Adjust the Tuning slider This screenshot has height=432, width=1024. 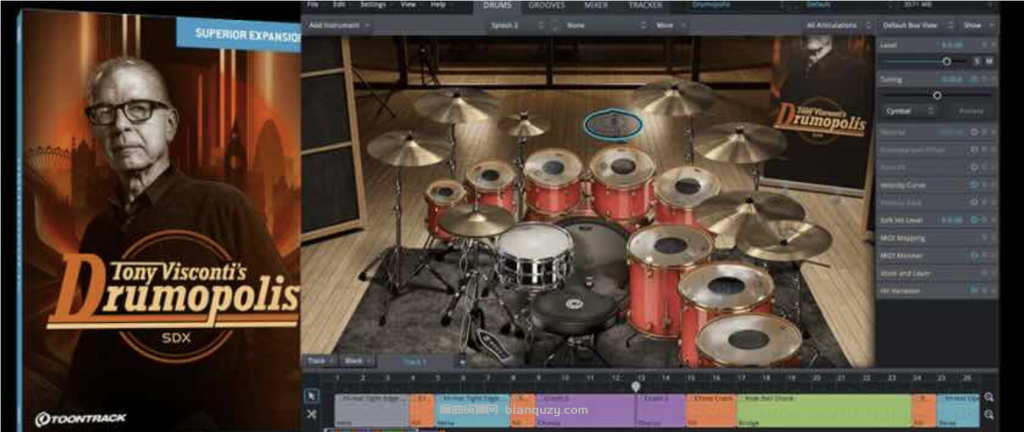937,95
